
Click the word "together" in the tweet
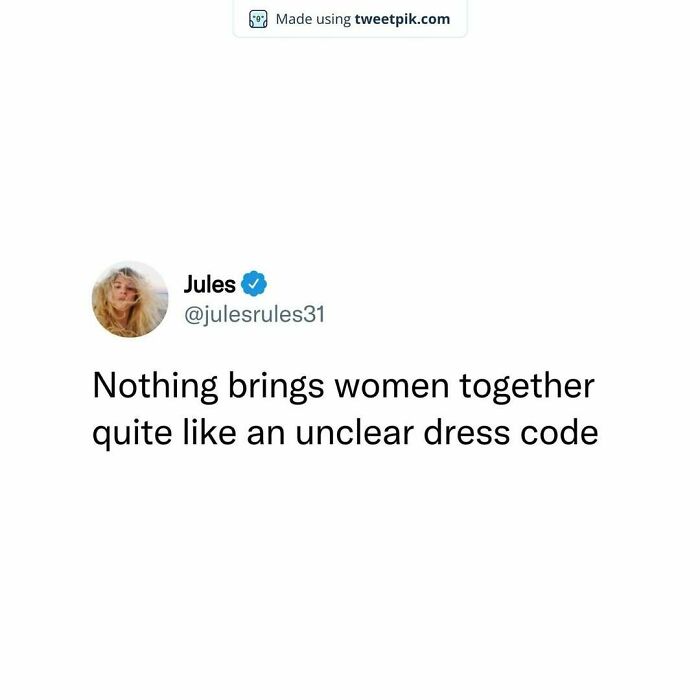click(527, 387)
